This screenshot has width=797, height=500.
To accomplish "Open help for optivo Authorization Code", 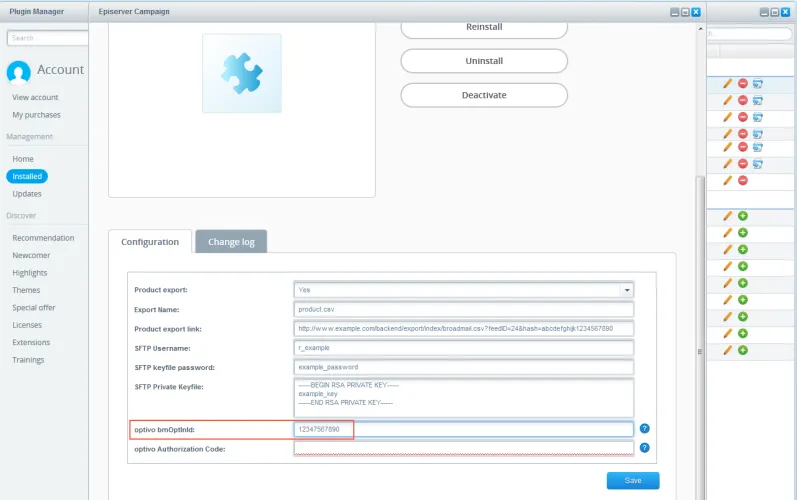I will (x=645, y=448).
